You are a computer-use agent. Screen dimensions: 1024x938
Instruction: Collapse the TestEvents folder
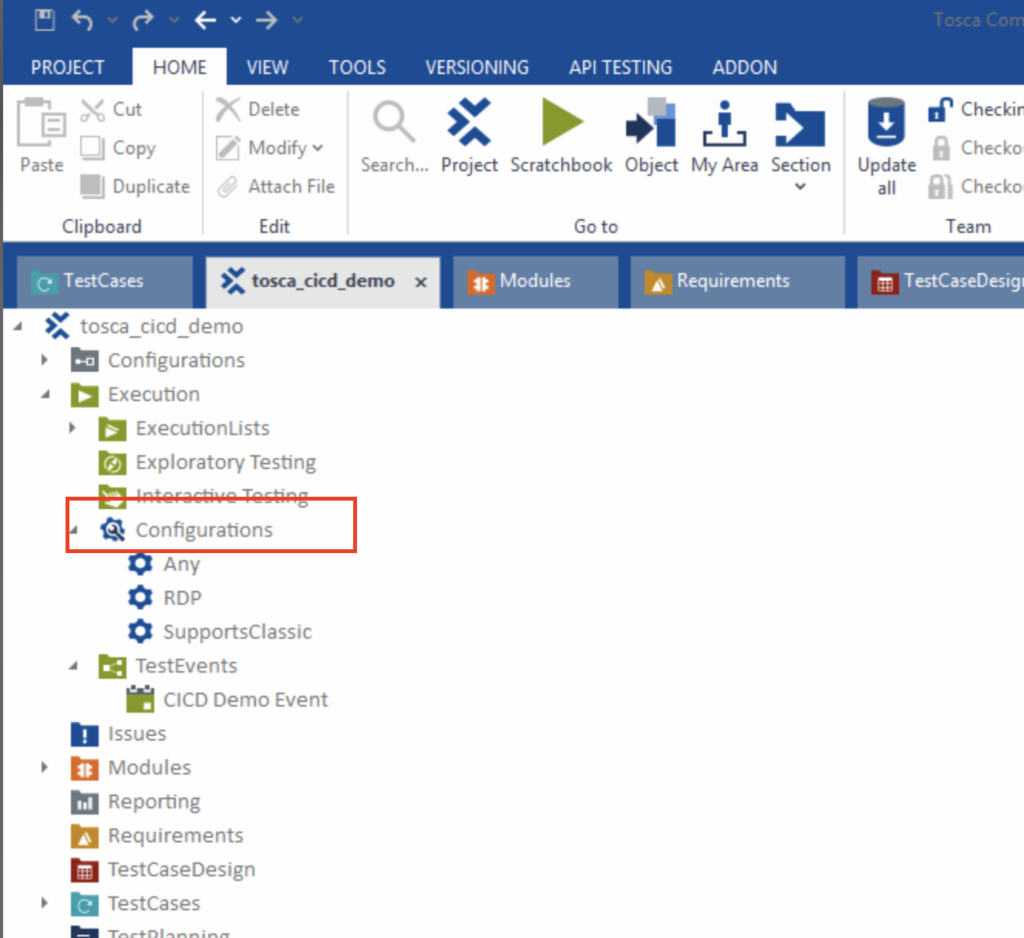73,666
